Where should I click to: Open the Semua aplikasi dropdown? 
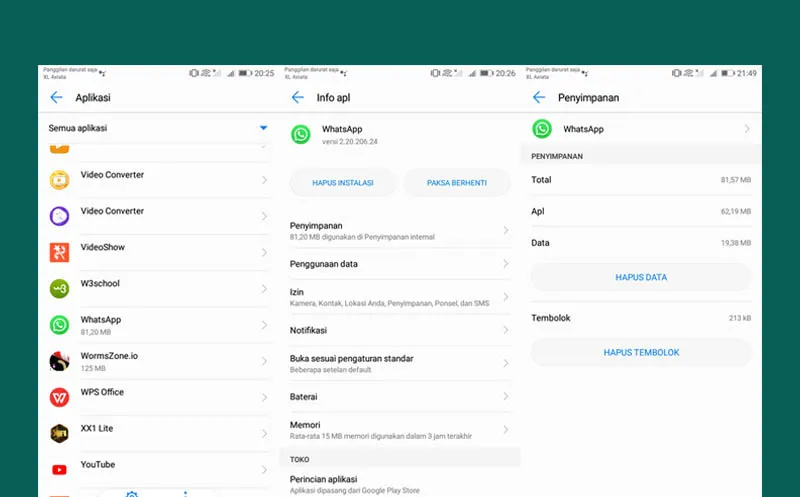click(263, 128)
